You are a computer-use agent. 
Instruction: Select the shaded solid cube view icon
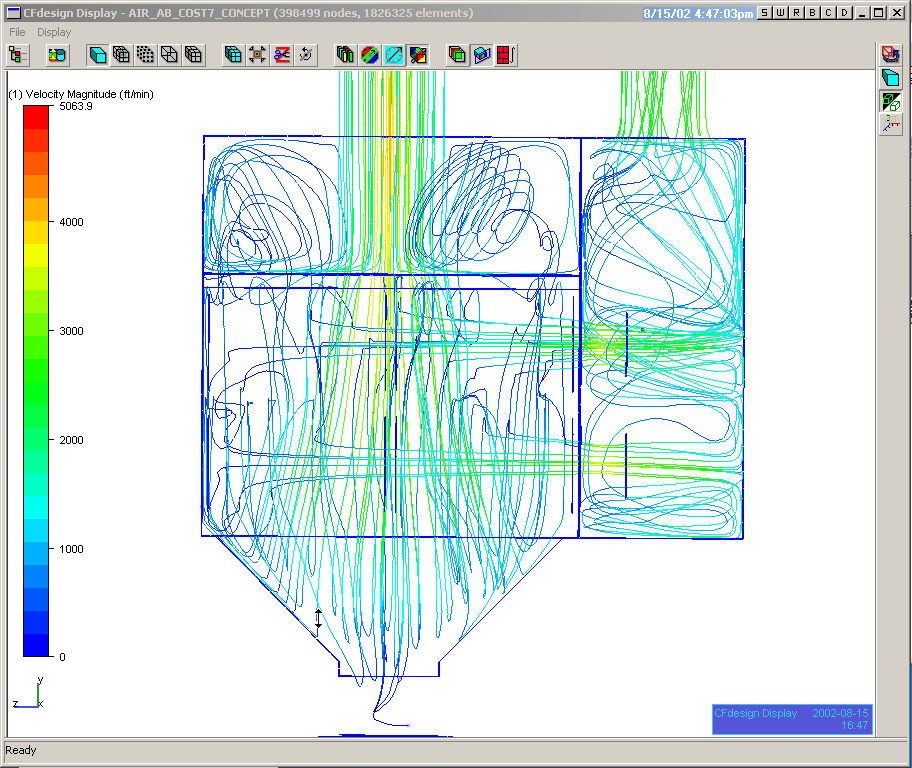pos(98,55)
